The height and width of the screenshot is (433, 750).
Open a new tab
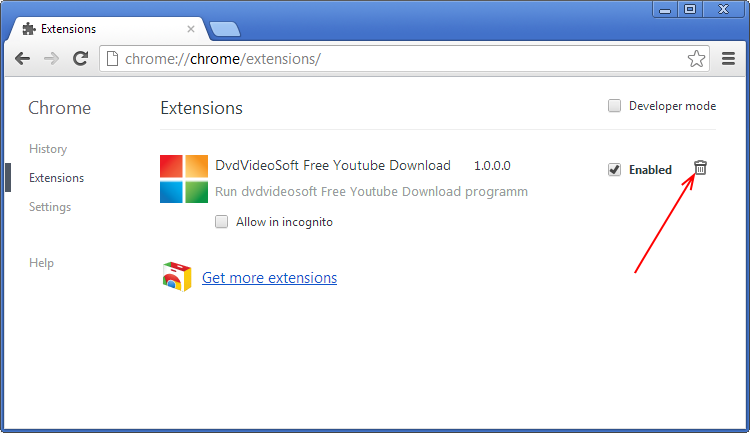pos(225,29)
